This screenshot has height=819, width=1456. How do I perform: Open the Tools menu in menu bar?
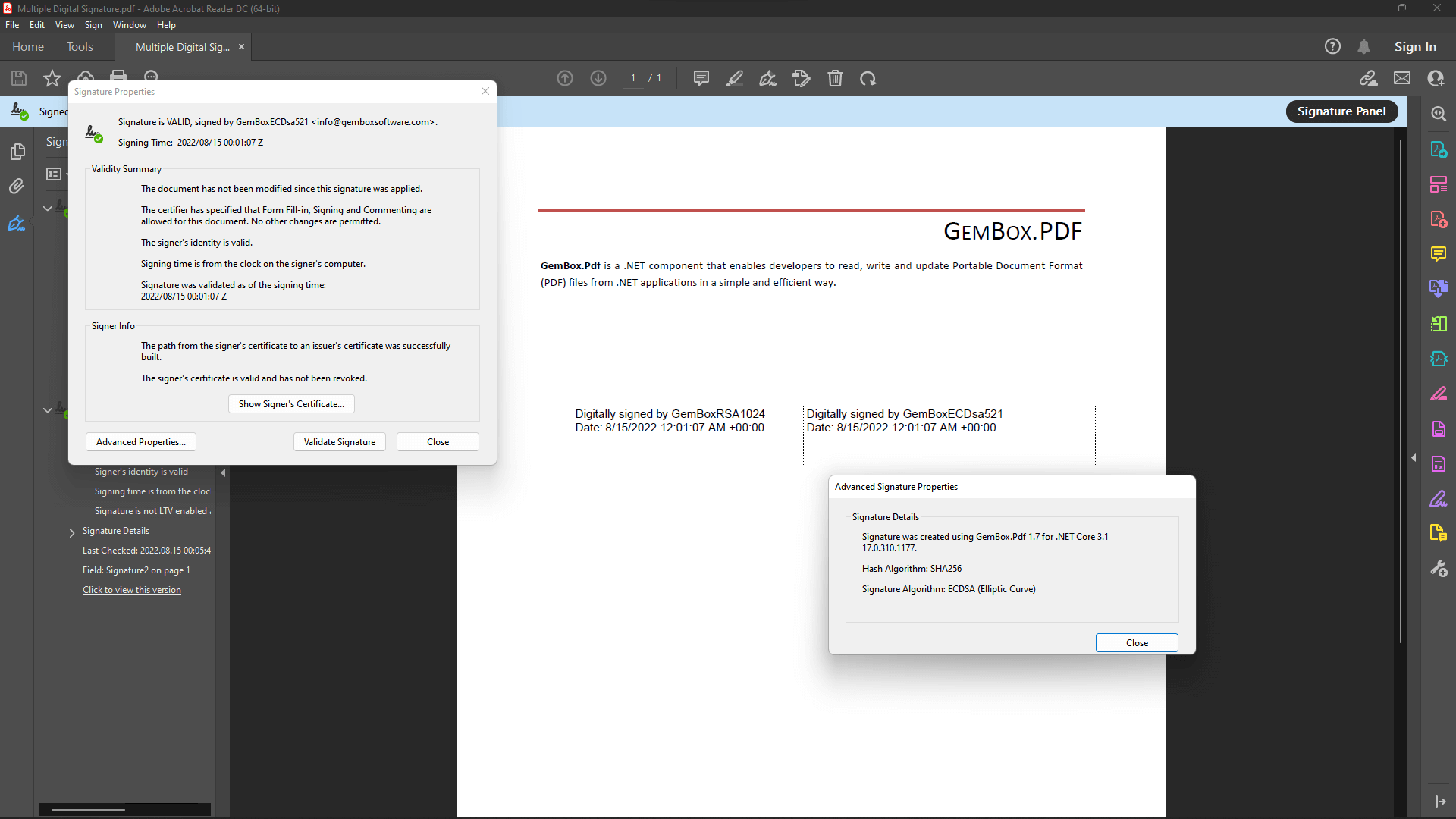pyautogui.click(x=79, y=47)
